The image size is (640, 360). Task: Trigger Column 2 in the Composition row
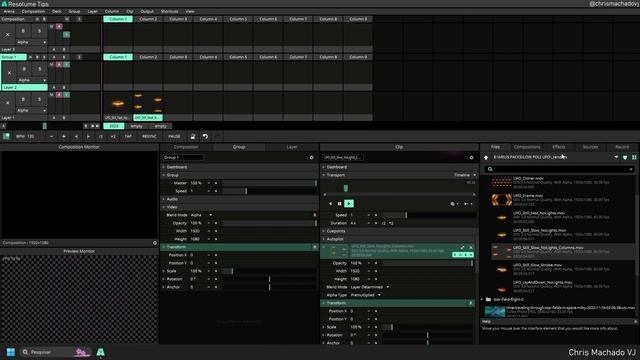(x=148, y=19)
